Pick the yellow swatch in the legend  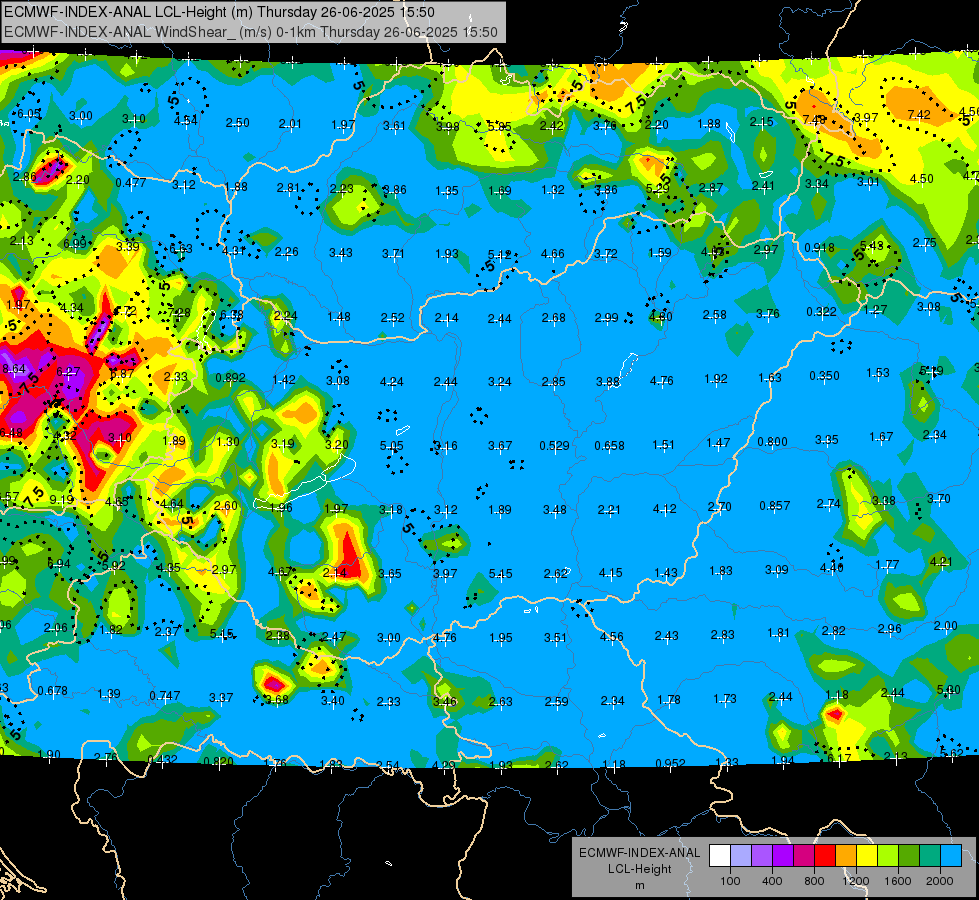pyautogui.click(x=867, y=855)
